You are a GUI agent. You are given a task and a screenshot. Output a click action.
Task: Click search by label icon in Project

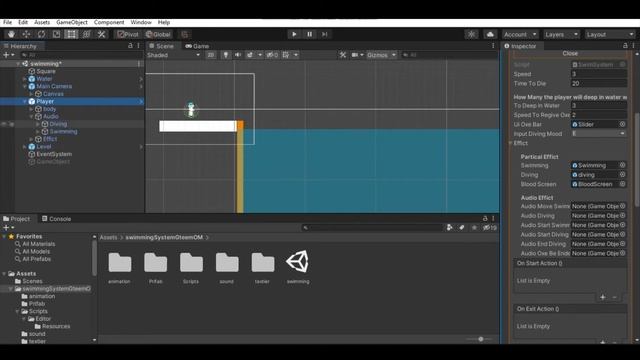[x=462, y=228]
